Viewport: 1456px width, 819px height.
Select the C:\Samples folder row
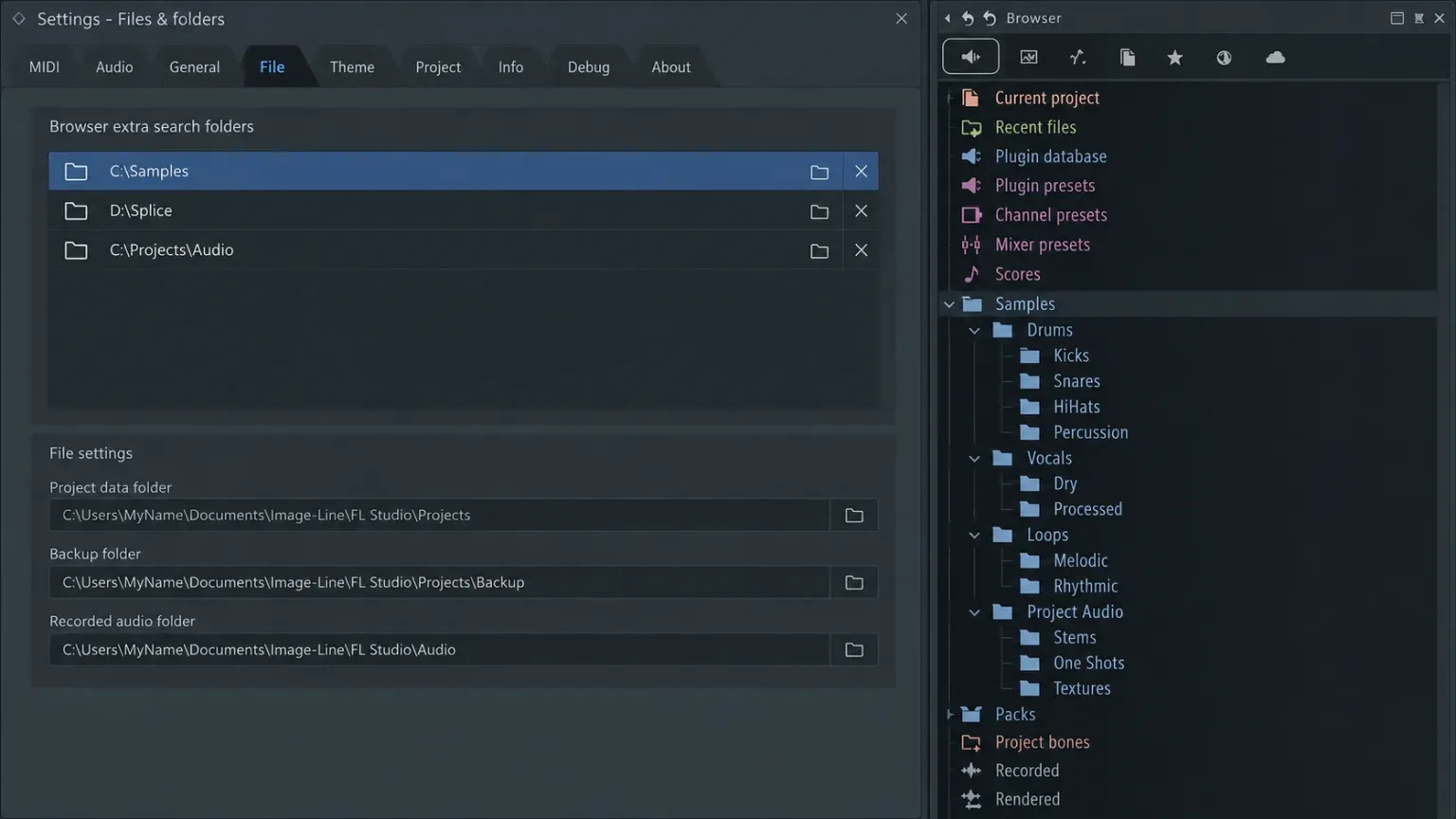tap(464, 172)
